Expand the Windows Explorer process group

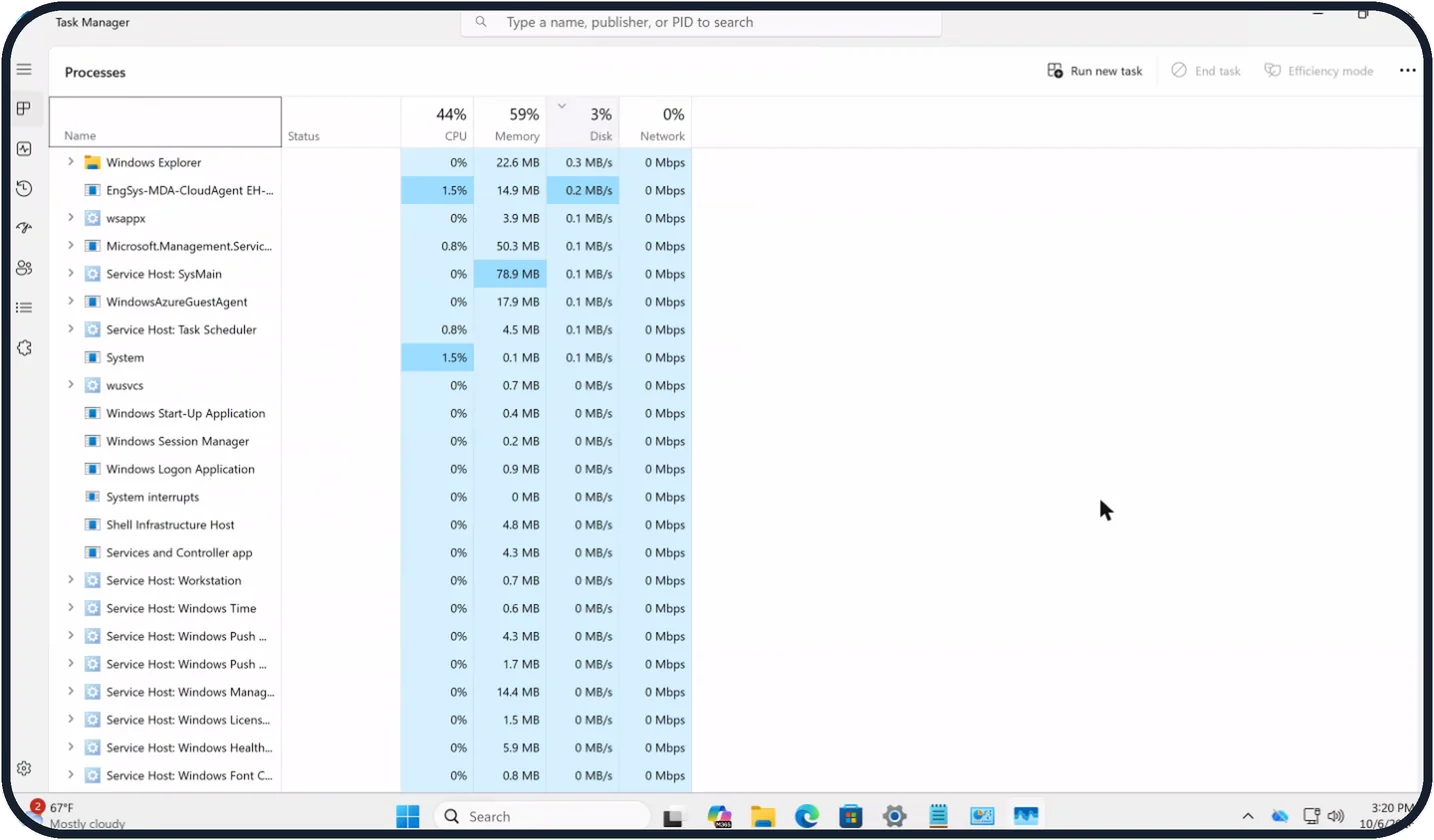(70, 162)
